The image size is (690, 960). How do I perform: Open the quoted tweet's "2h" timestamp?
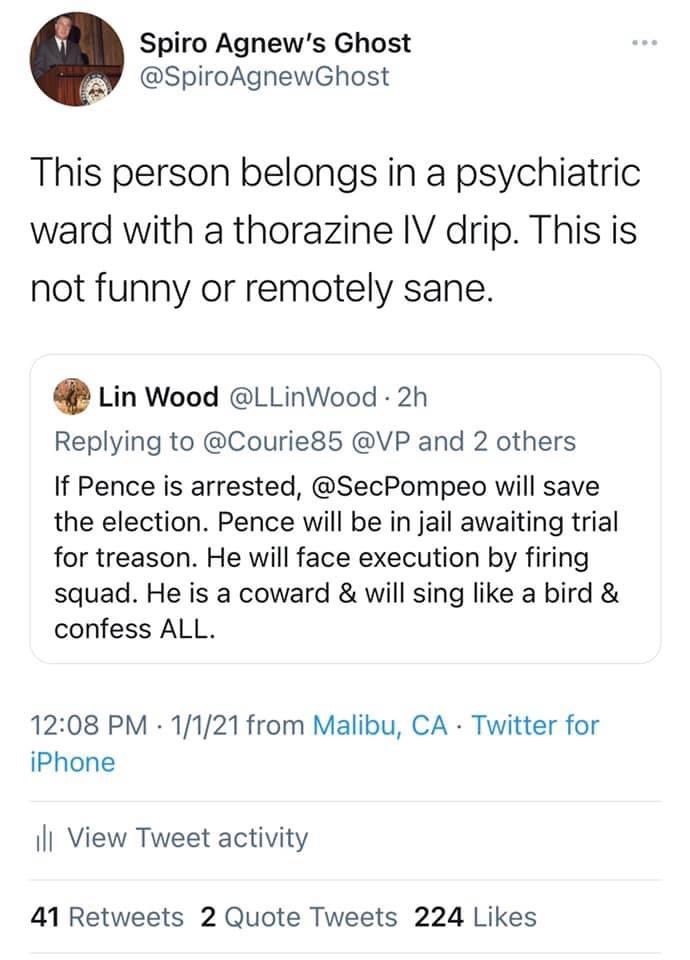click(411, 397)
